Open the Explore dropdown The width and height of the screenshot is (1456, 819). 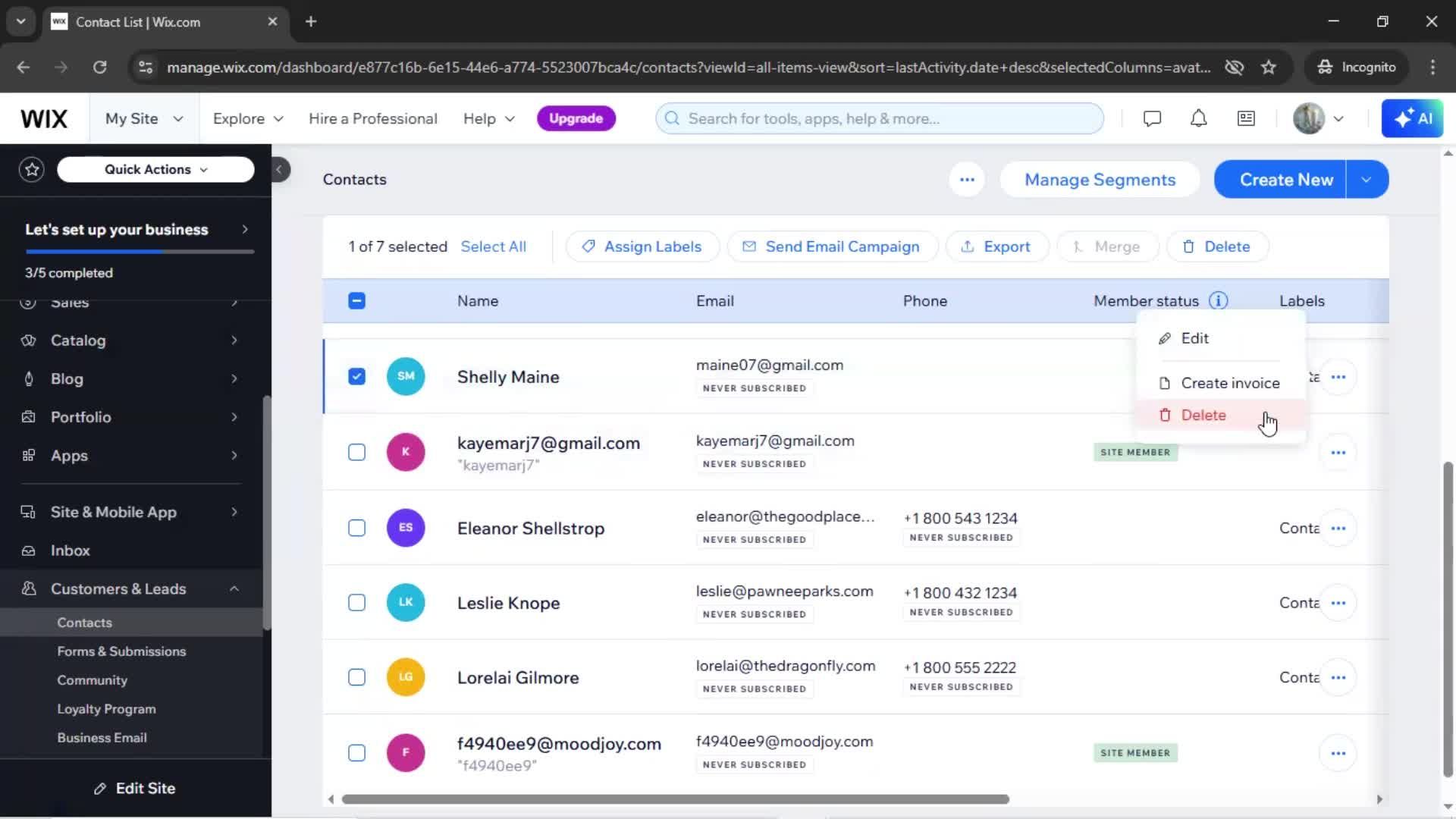coord(248,118)
